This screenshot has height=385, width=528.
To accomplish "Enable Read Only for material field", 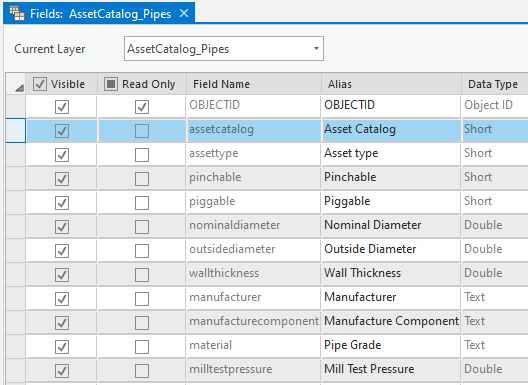I will [x=142, y=347].
